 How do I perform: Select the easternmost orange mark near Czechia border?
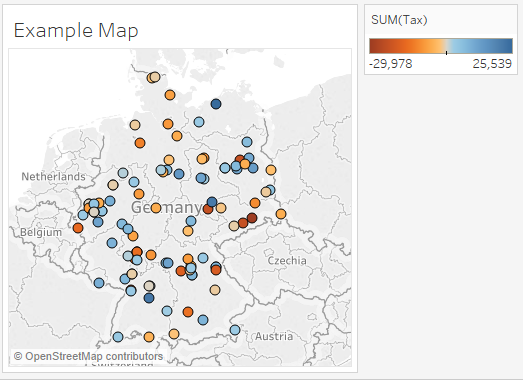tap(281, 214)
